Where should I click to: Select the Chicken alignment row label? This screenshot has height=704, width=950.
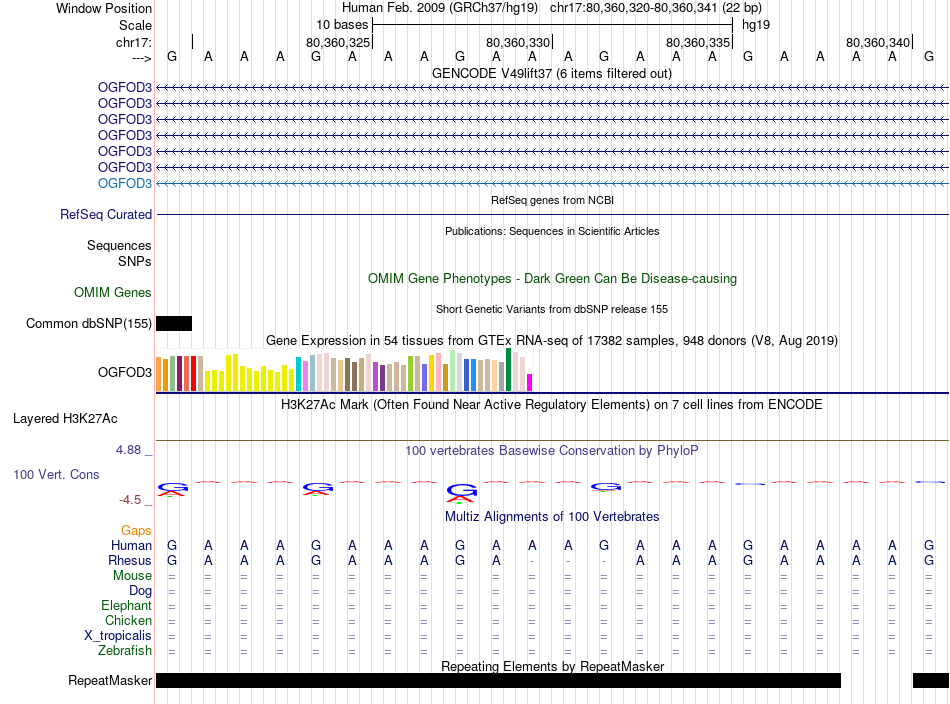point(128,620)
